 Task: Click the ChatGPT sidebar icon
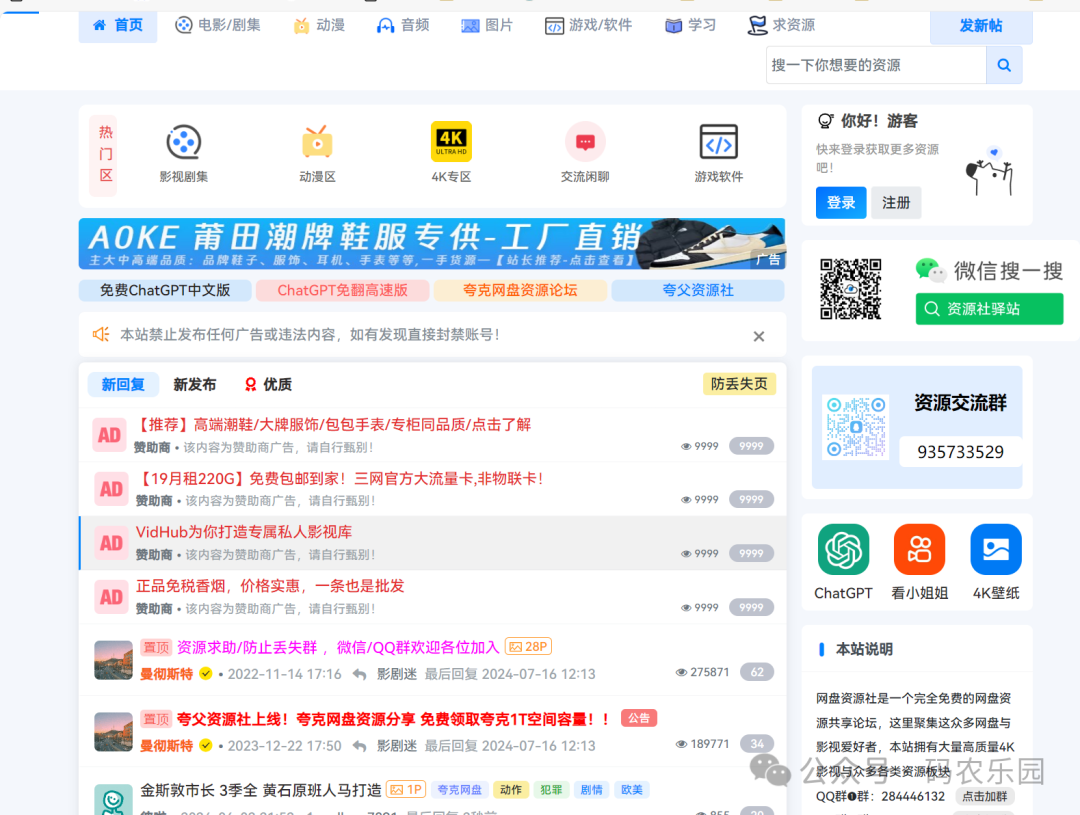(843, 549)
